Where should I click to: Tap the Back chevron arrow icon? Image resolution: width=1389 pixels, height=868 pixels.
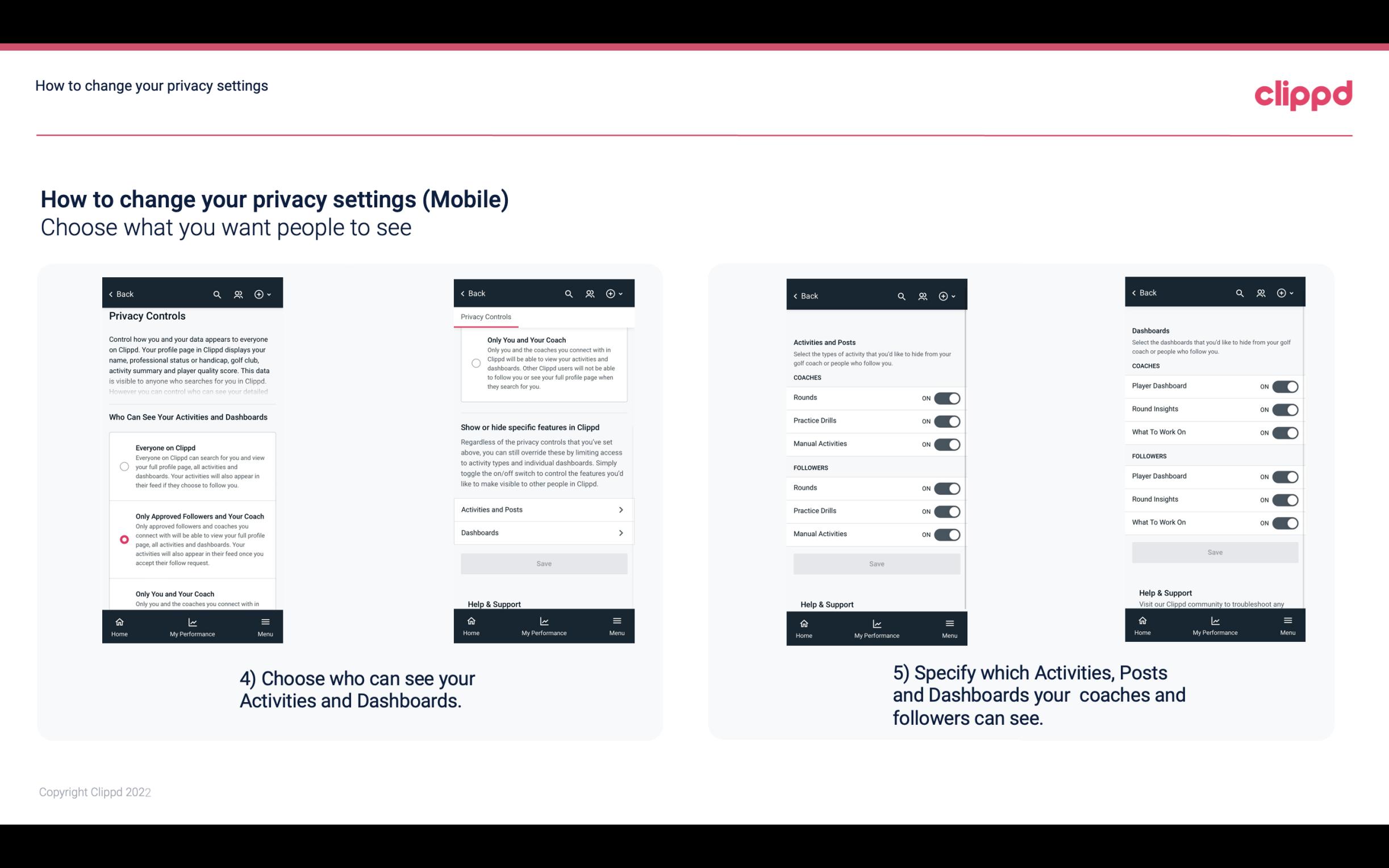111,293
